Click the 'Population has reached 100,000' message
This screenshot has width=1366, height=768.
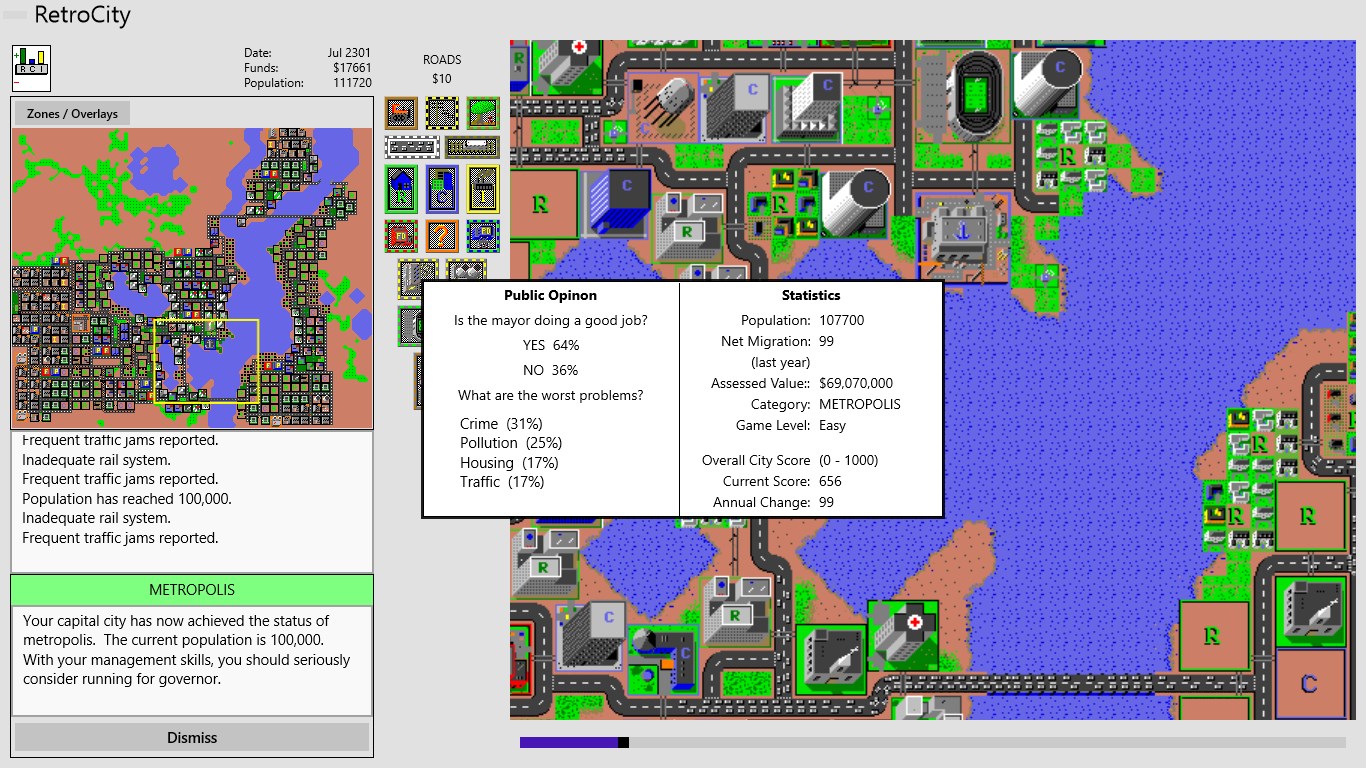tap(126, 499)
